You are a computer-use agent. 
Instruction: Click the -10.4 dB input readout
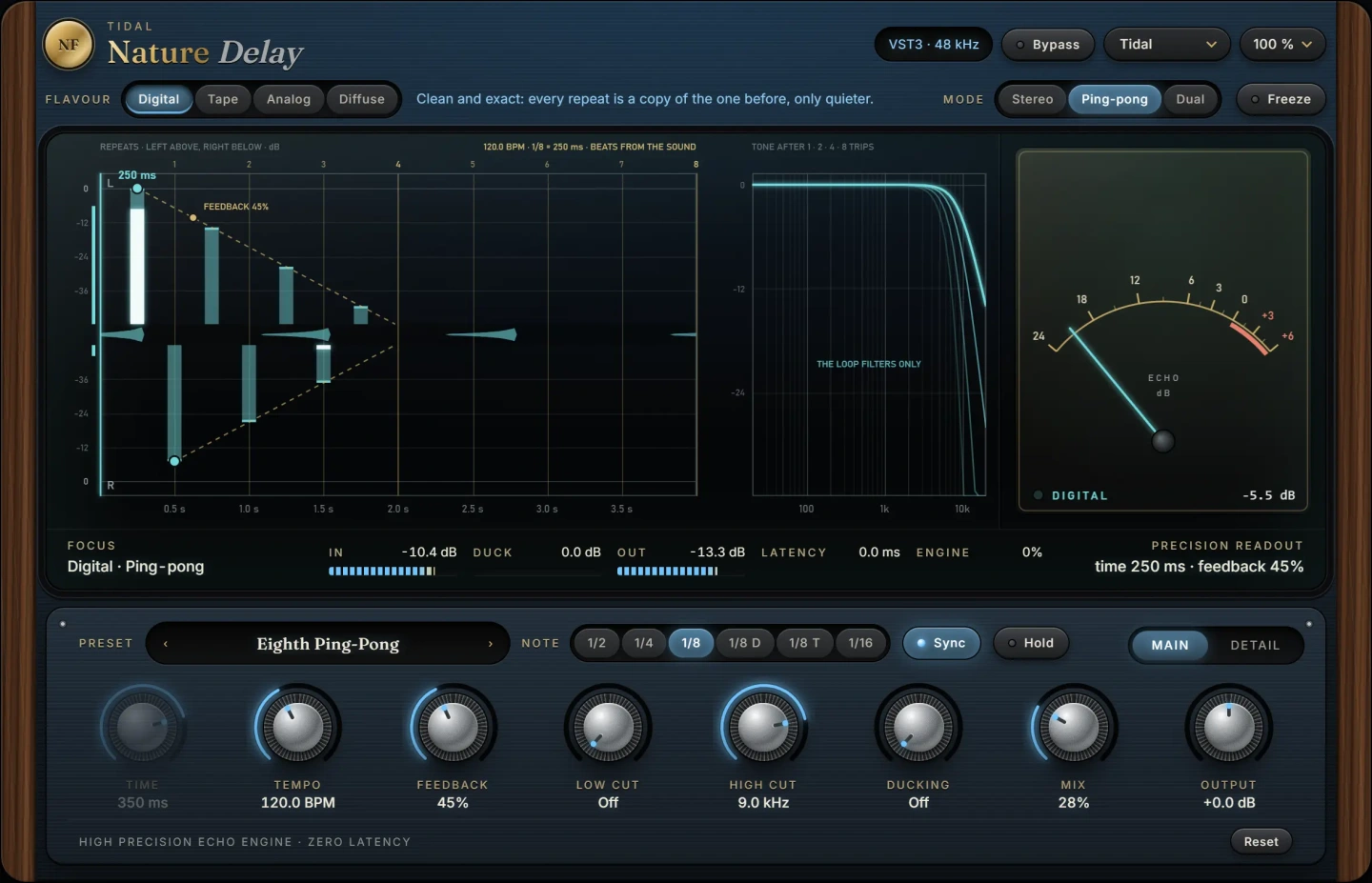(x=429, y=552)
